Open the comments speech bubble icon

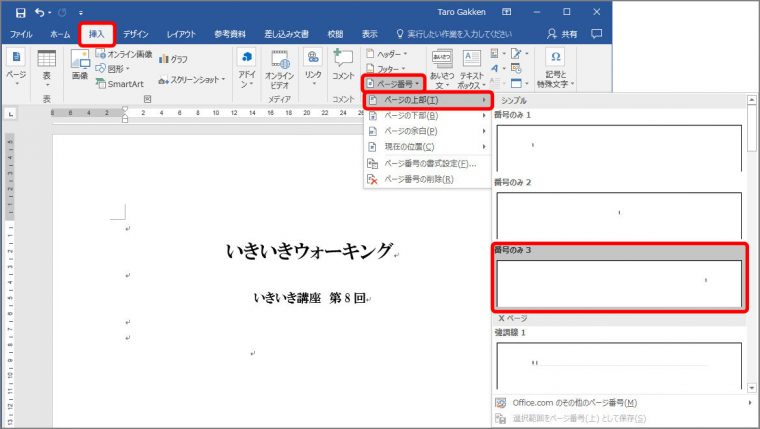tap(597, 34)
